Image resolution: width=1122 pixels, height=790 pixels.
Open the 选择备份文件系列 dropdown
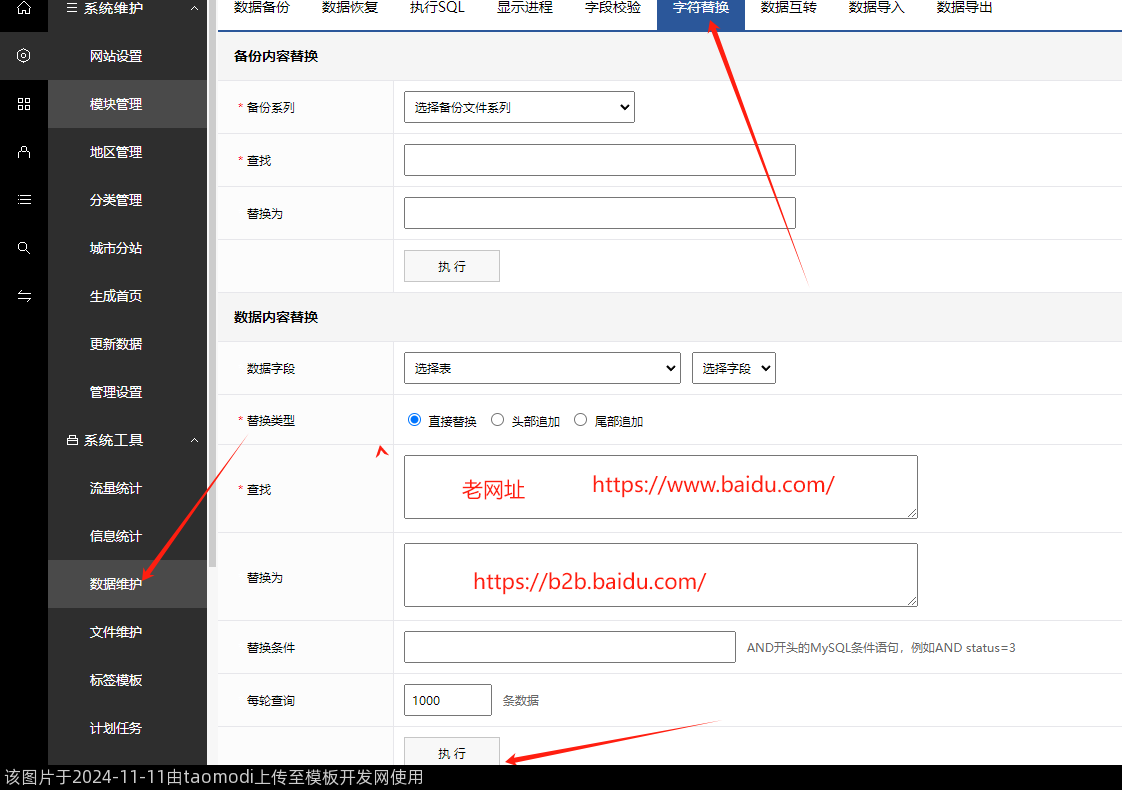(x=519, y=107)
